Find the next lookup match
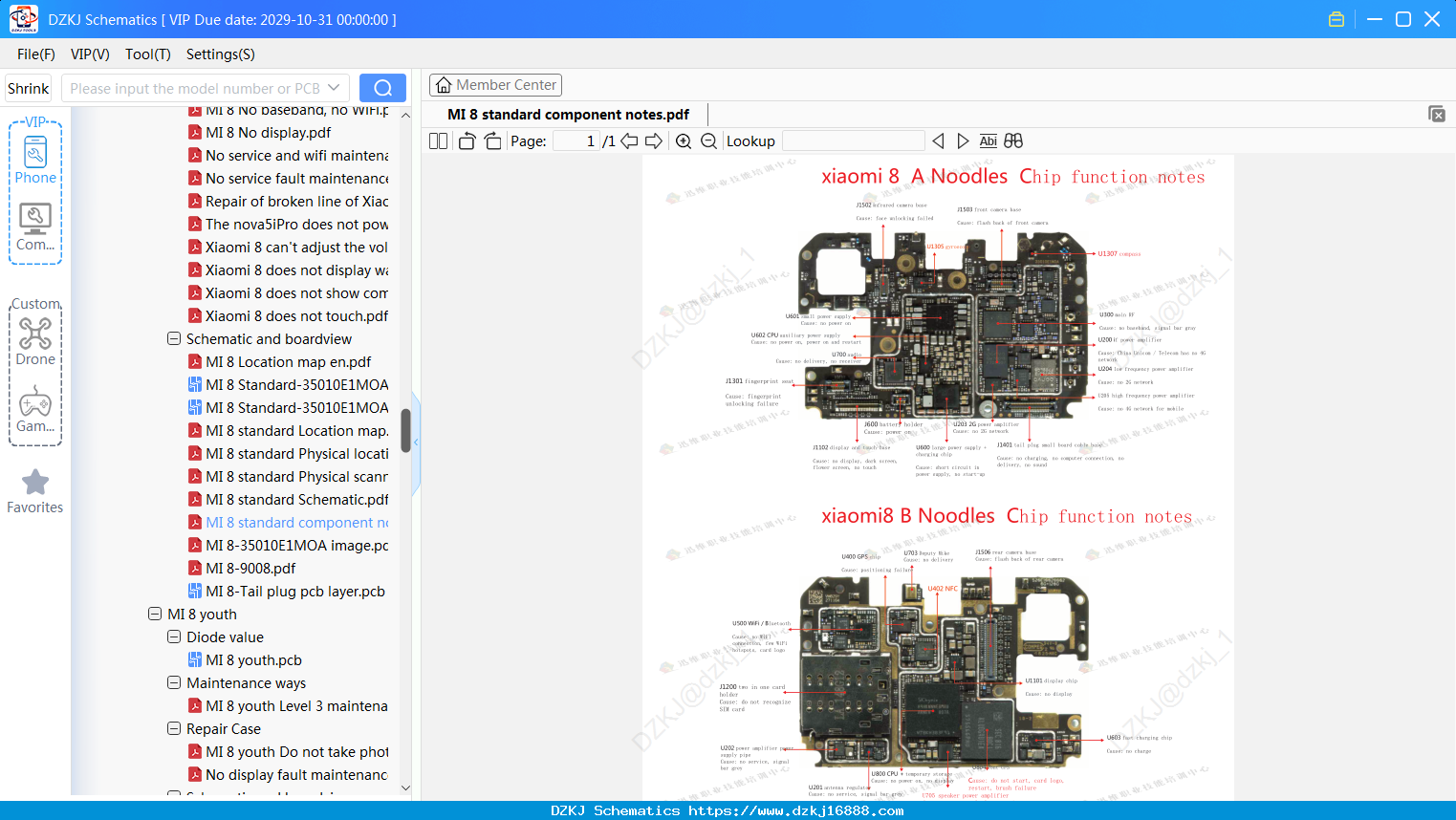The height and width of the screenshot is (820, 1456). point(963,141)
